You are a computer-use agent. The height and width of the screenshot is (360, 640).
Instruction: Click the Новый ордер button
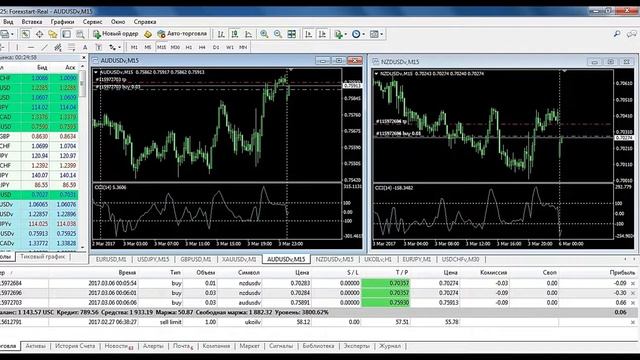click(x=116, y=34)
